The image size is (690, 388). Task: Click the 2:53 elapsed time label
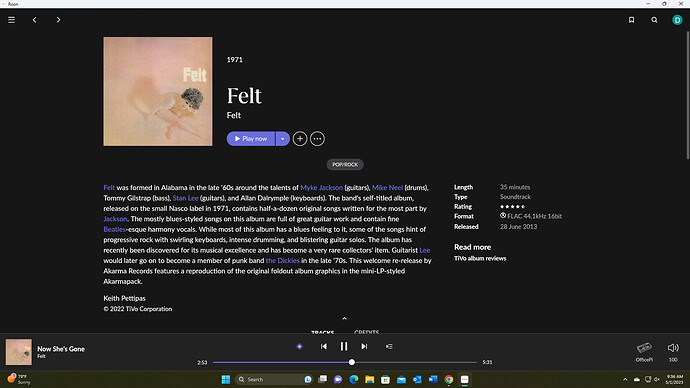pyautogui.click(x=202, y=362)
